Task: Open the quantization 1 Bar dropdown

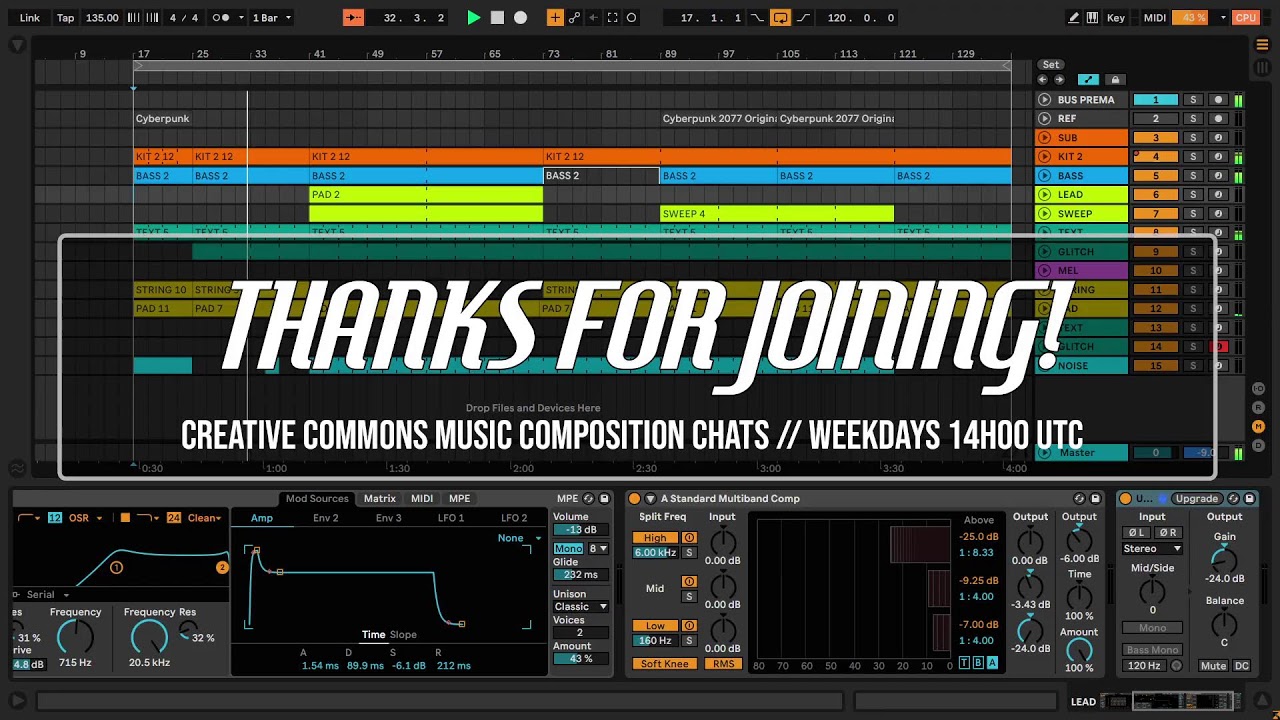Action: point(270,18)
